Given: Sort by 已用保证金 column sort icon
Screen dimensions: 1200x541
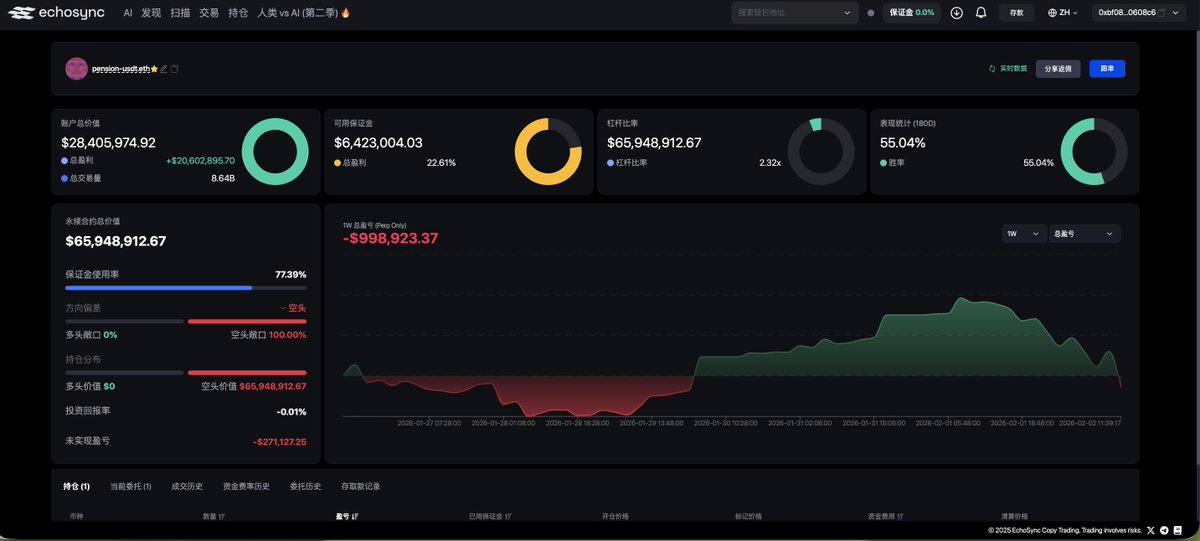Looking at the screenshot, I should [x=509, y=516].
